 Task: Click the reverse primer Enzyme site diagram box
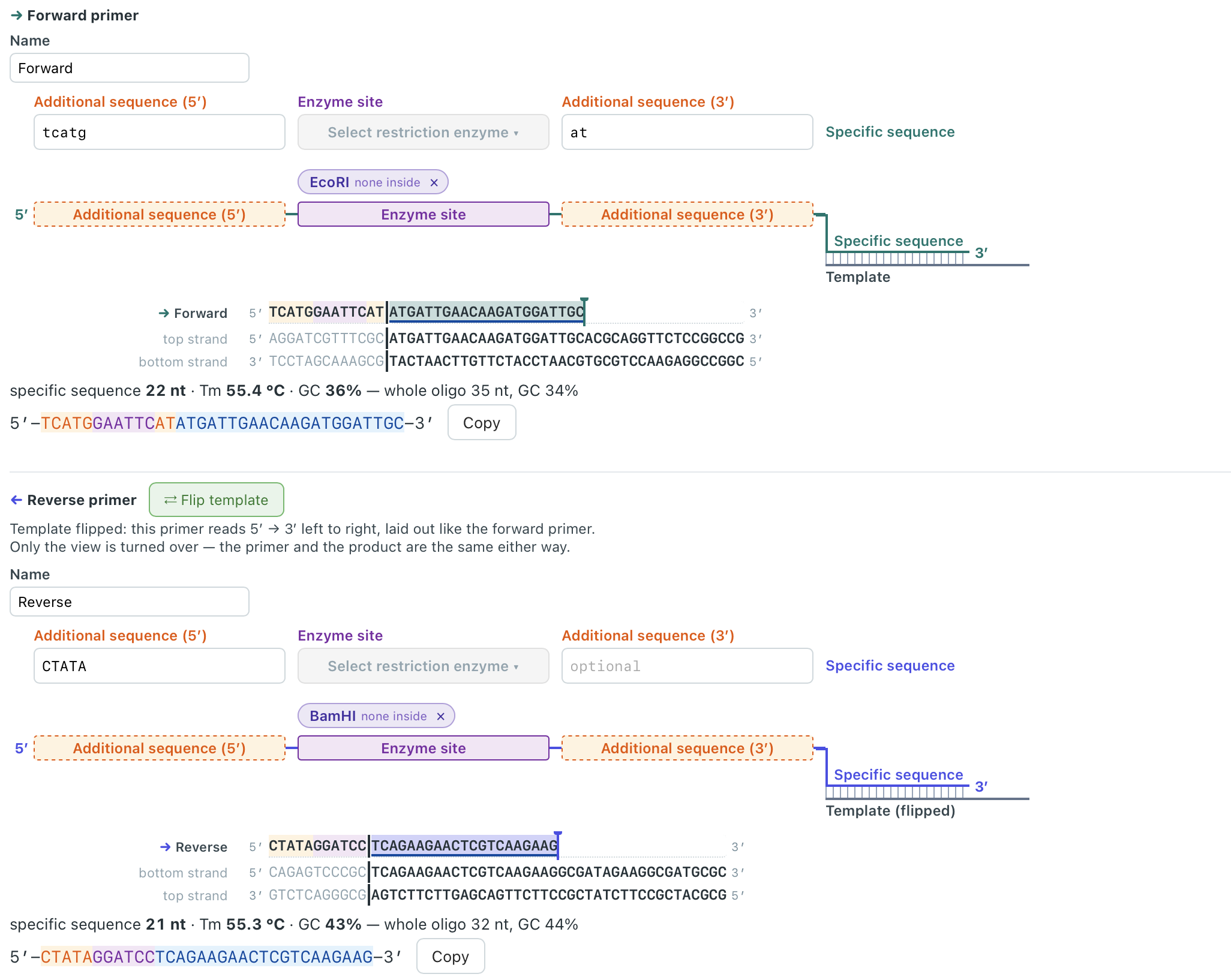(x=424, y=748)
